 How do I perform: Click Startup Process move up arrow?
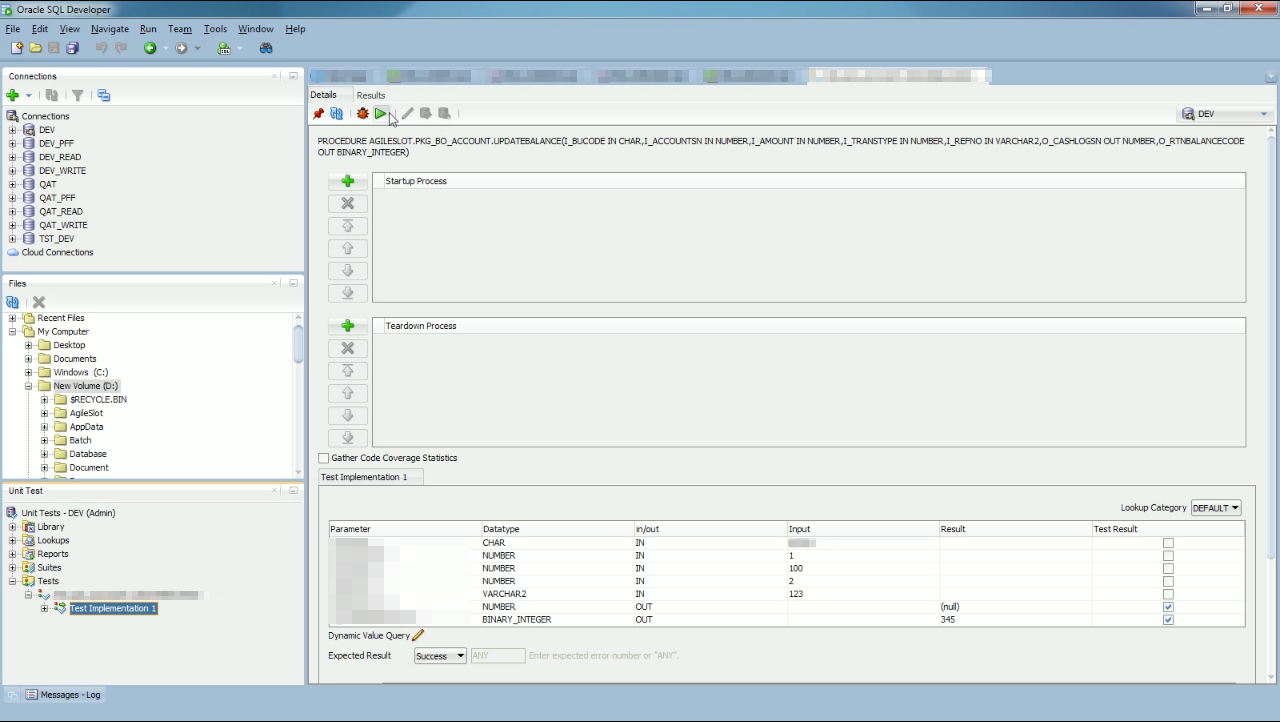coord(348,248)
